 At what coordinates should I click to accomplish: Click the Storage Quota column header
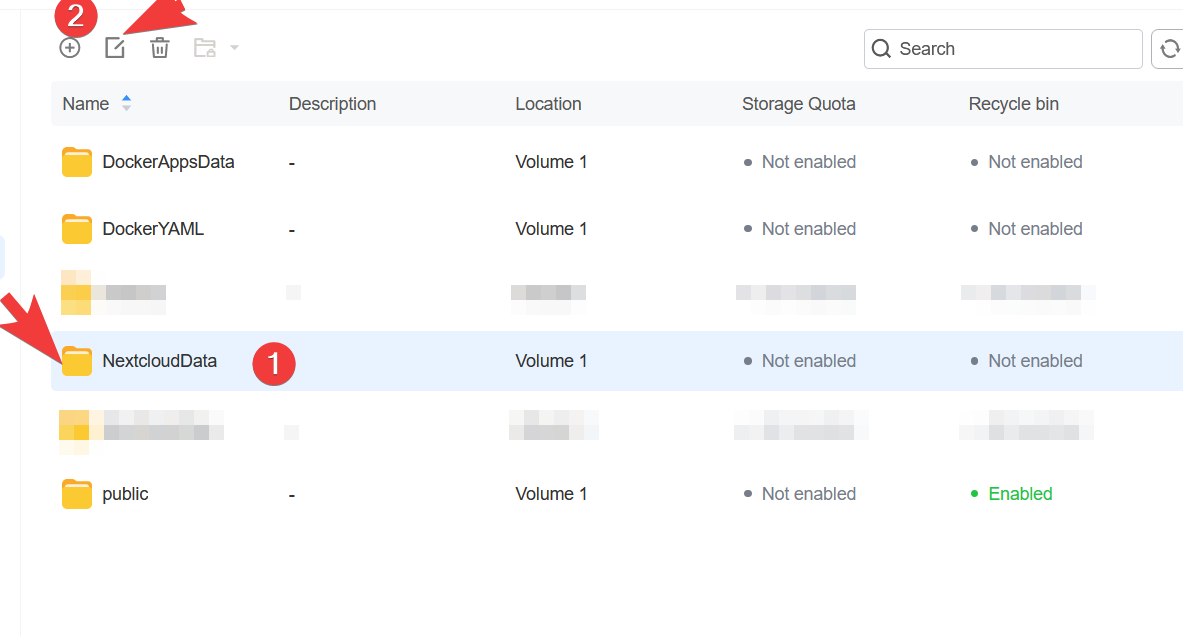pyautogui.click(x=798, y=104)
